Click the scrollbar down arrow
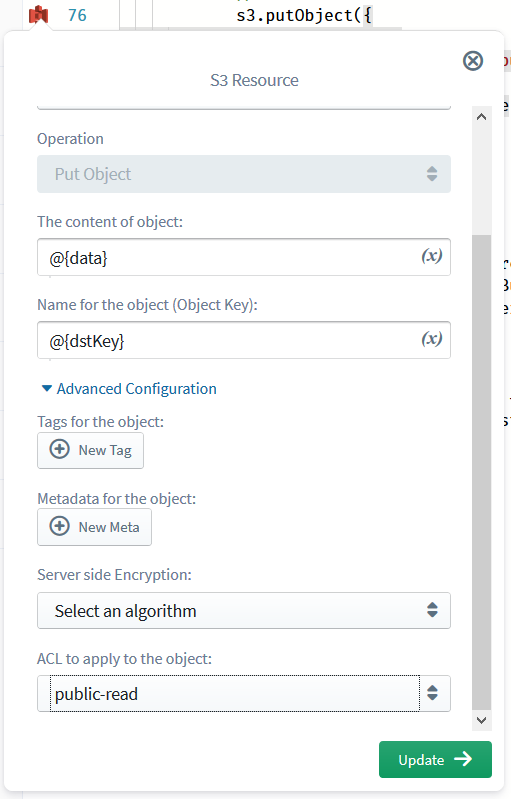This screenshot has width=511, height=799. (481, 720)
